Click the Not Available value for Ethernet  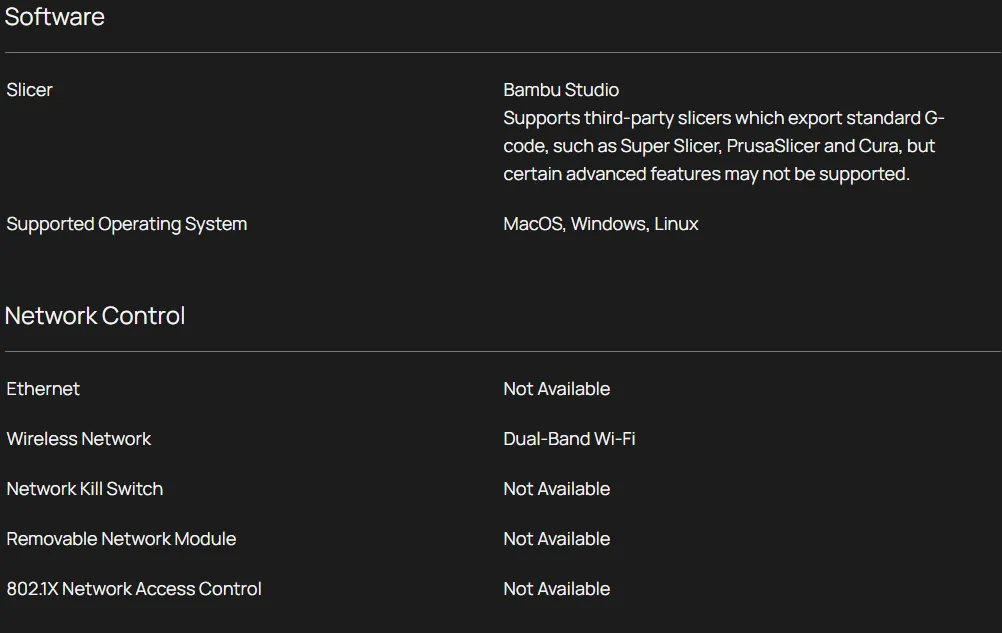coord(557,389)
